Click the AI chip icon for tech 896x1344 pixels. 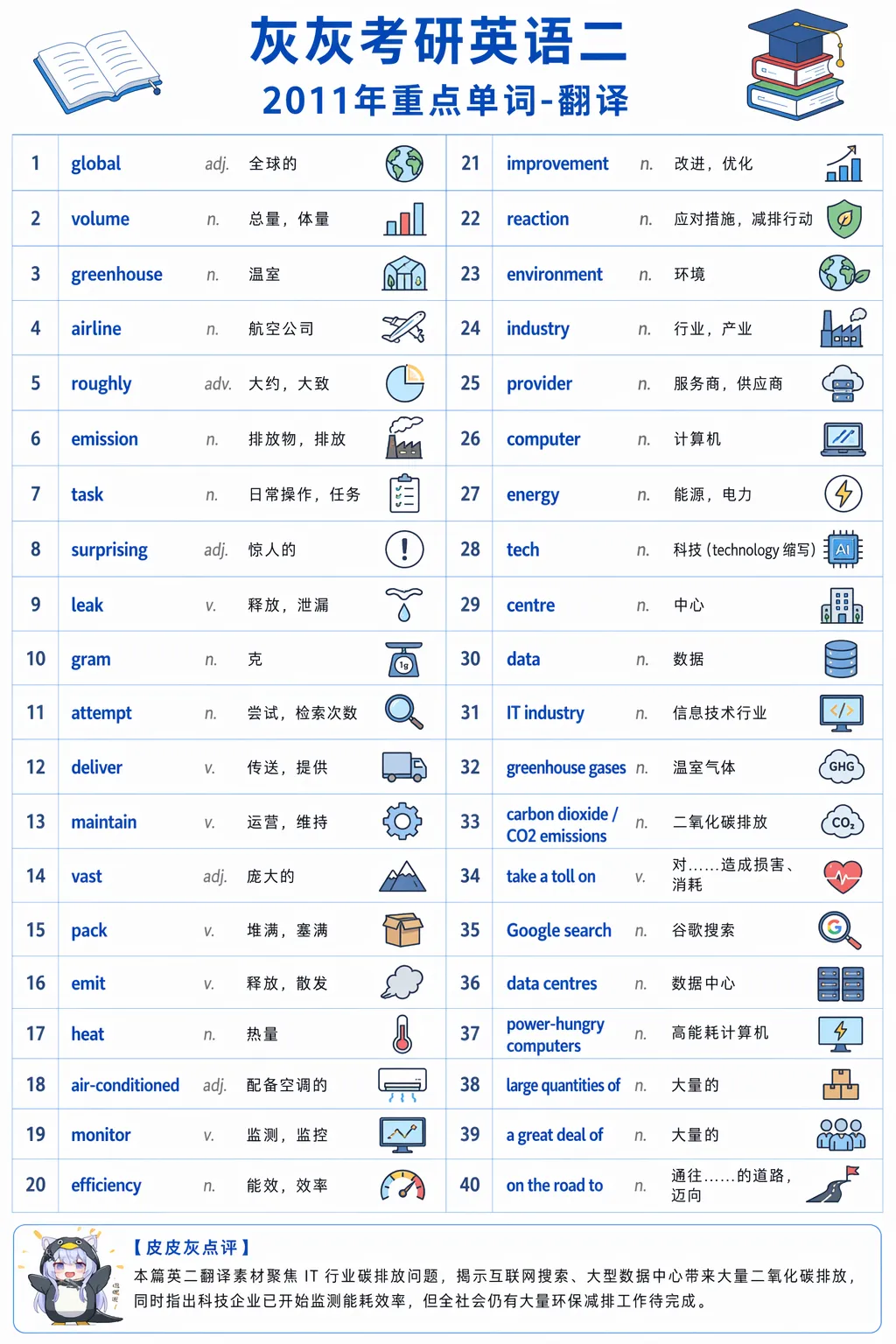click(x=843, y=549)
